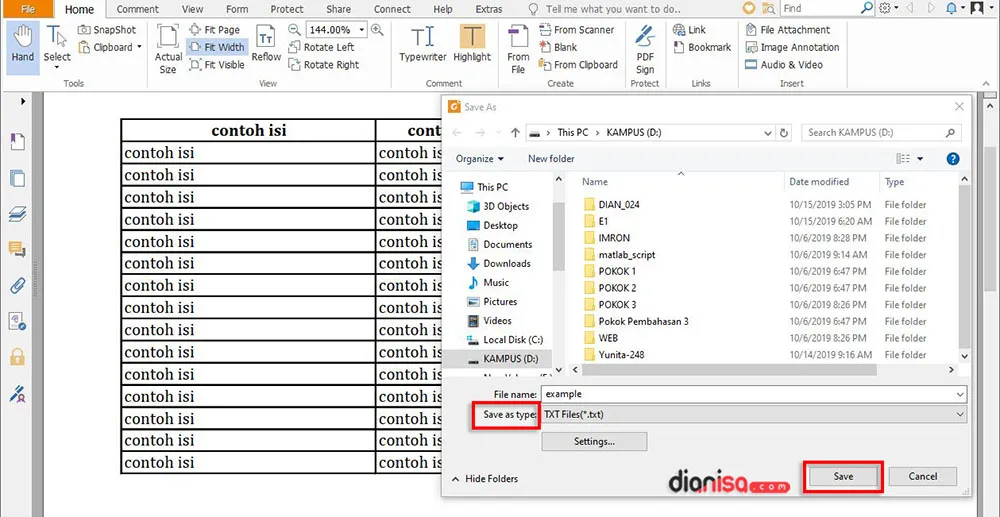Open the Security lock side panel
Image resolution: width=1000 pixels, height=517 pixels.
point(17,357)
